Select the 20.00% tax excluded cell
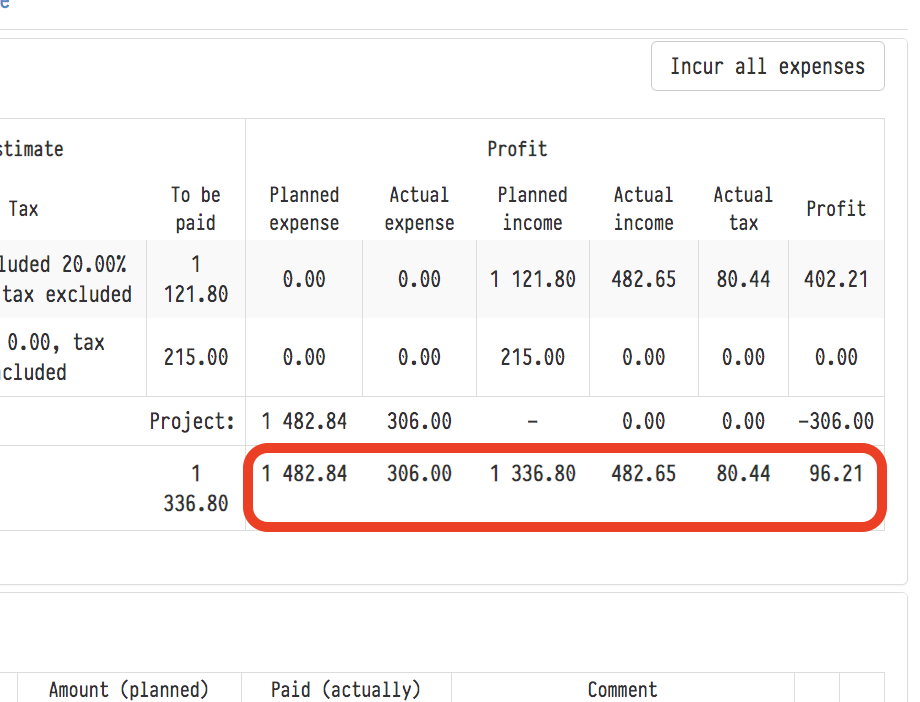This screenshot has height=702, width=920. pyautogui.click(x=68, y=280)
